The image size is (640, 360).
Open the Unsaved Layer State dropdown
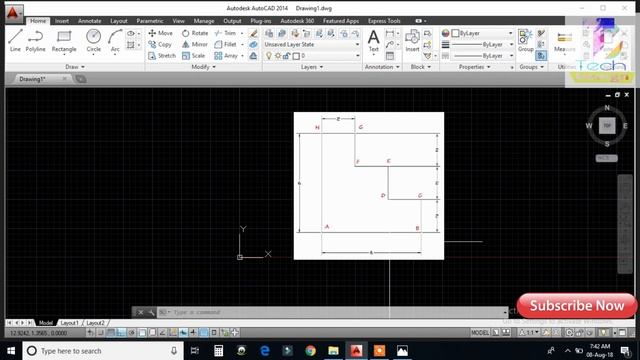pyautogui.click(x=312, y=44)
